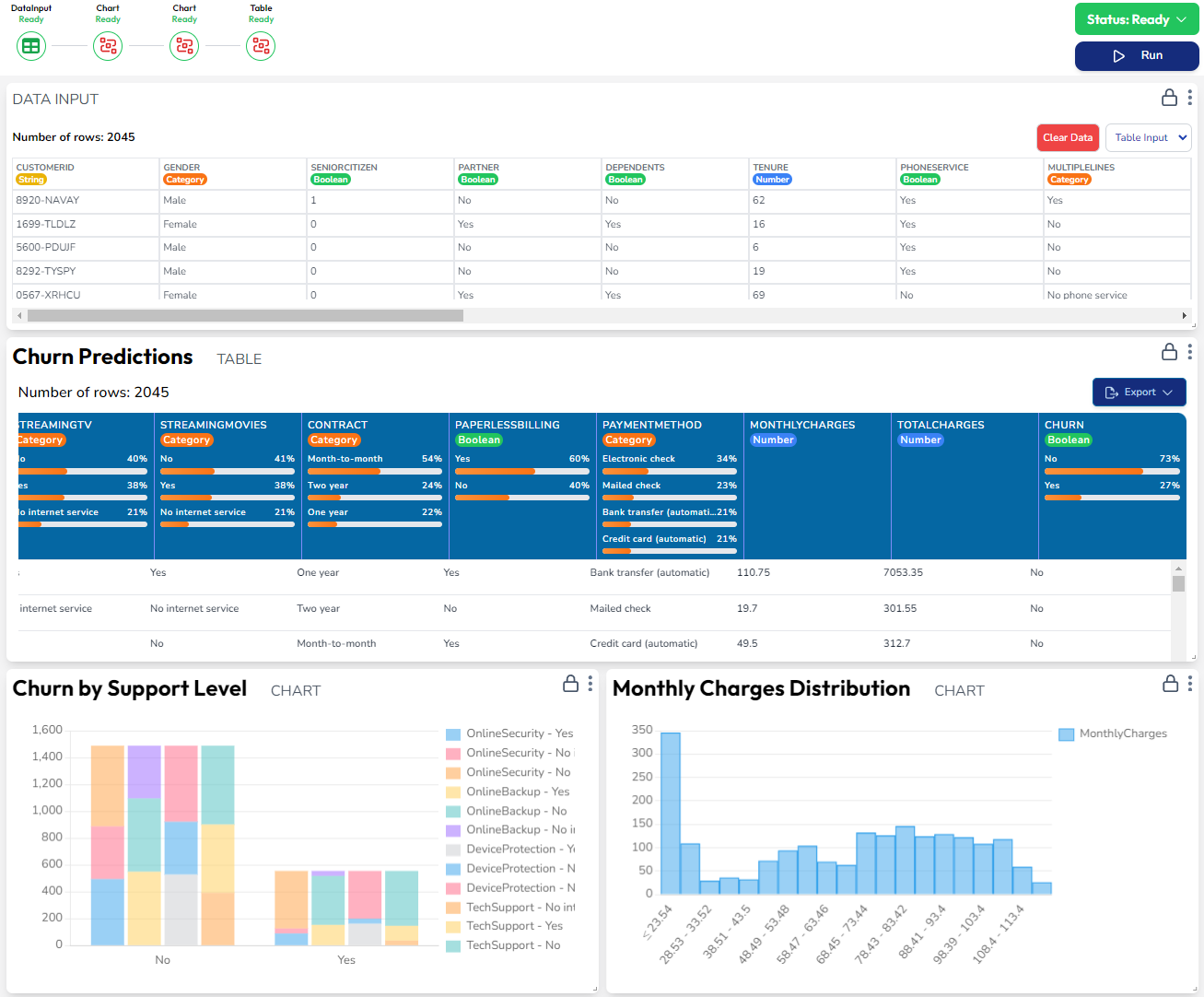Image resolution: width=1204 pixels, height=997 pixels.
Task: Open Monthly Charges Distribution three-dot menu
Action: click(1190, 684)
